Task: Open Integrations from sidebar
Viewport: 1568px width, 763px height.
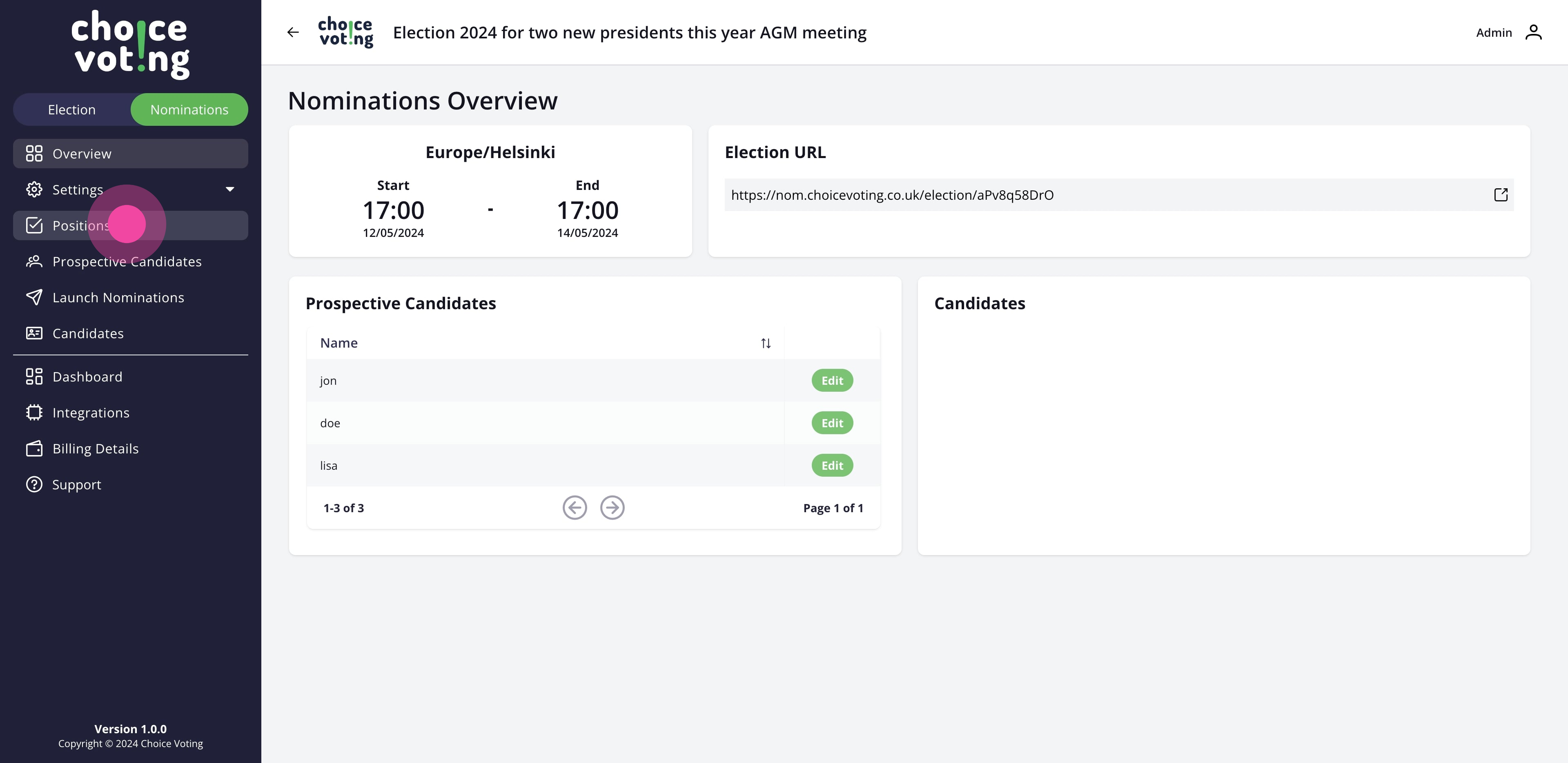Action: pyautogui.click(x=91, y=412)
